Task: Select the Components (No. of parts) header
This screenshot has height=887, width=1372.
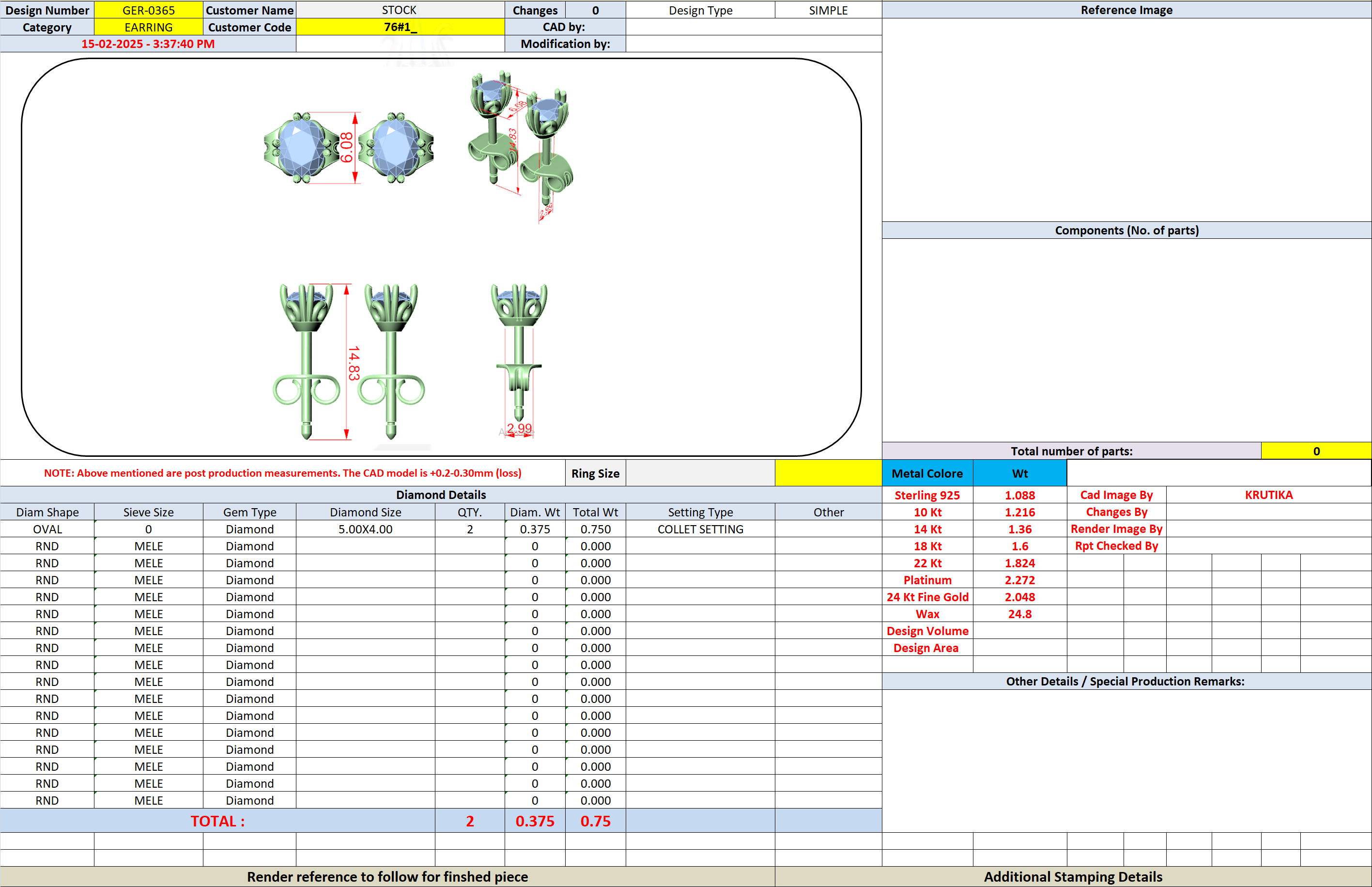Action: point(1127,231)
